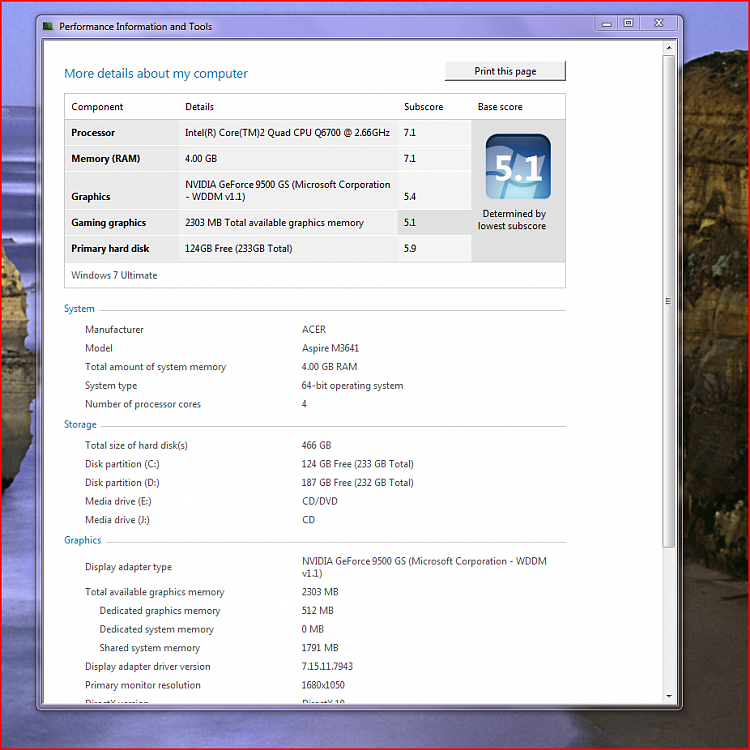Click the window title bar icon
750x750 pixels.
pyautogui.click(x=48, y=26)
